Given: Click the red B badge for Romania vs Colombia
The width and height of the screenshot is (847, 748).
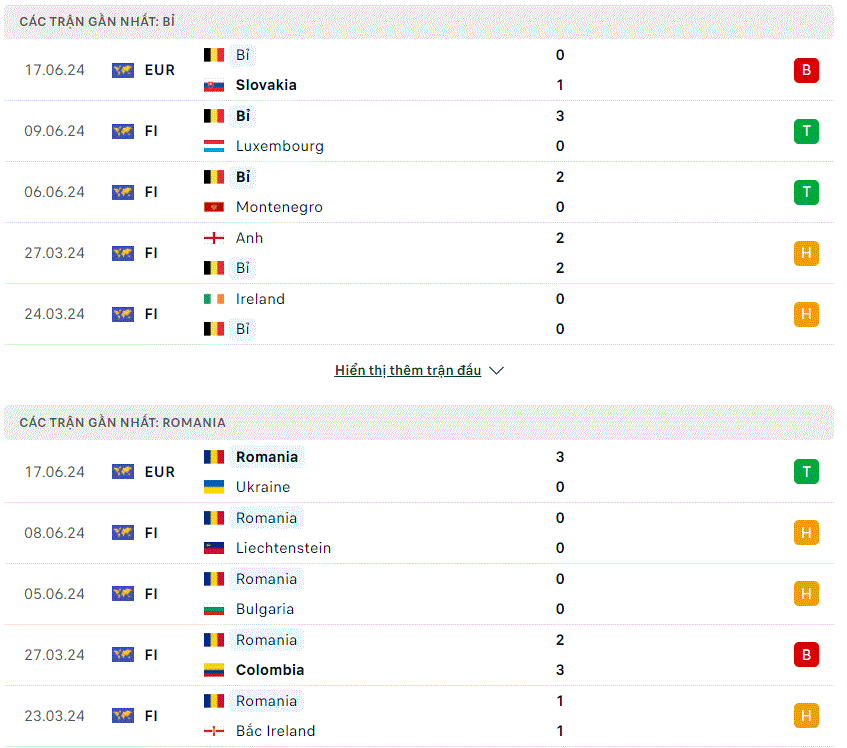Looking at the screenshot, I should [x=806, y=655].
